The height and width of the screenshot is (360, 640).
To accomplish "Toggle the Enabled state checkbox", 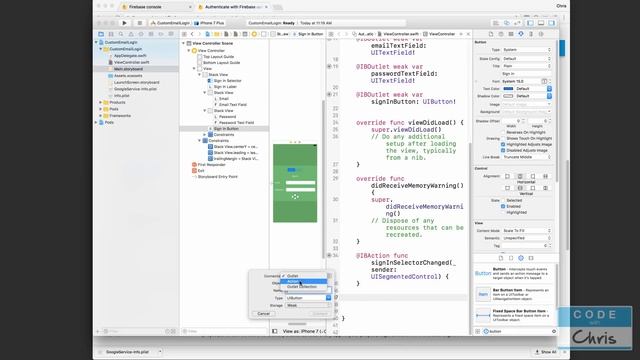I will point(503,207).
